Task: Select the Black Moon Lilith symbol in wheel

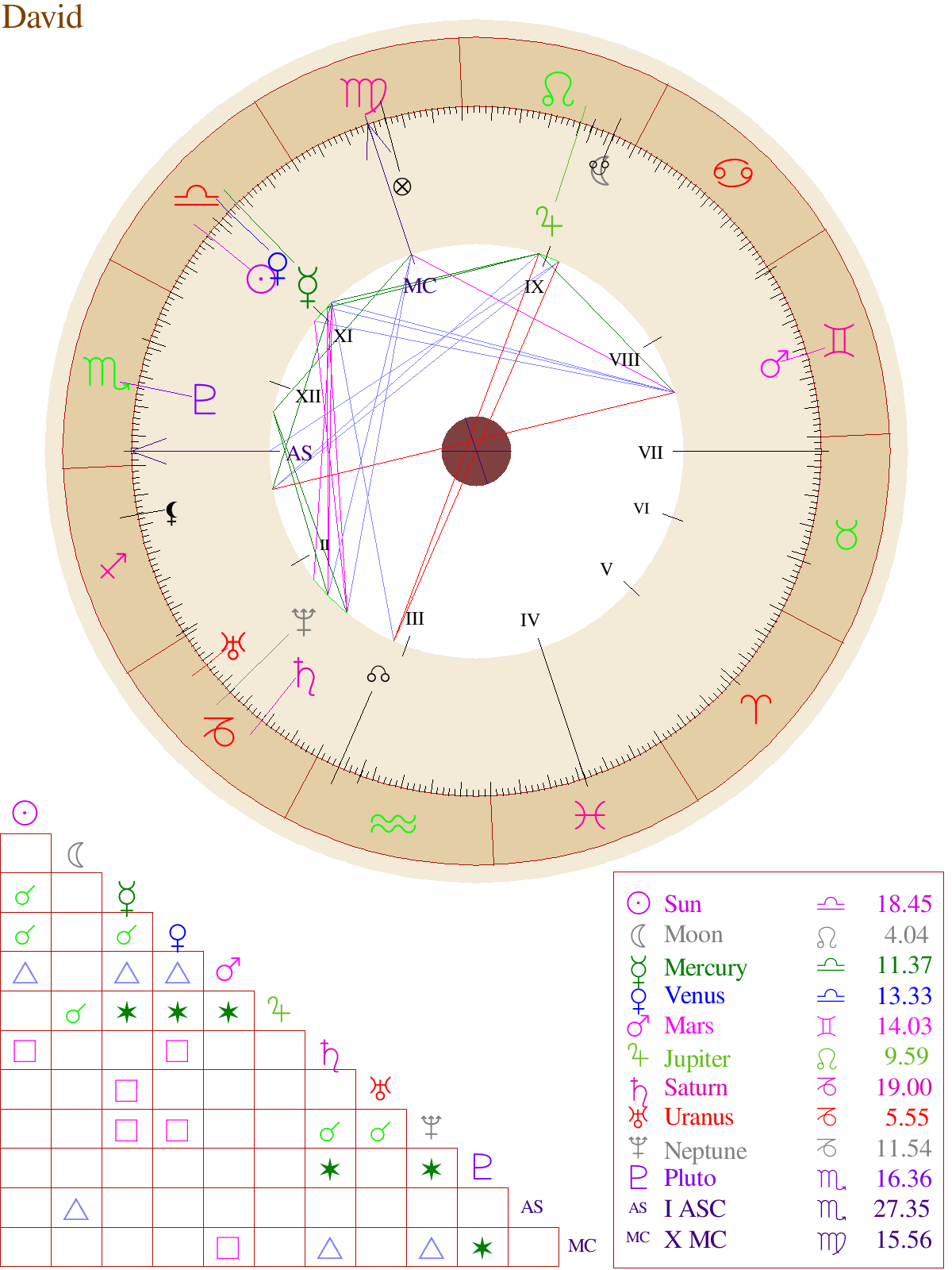Action: [172, 514]
